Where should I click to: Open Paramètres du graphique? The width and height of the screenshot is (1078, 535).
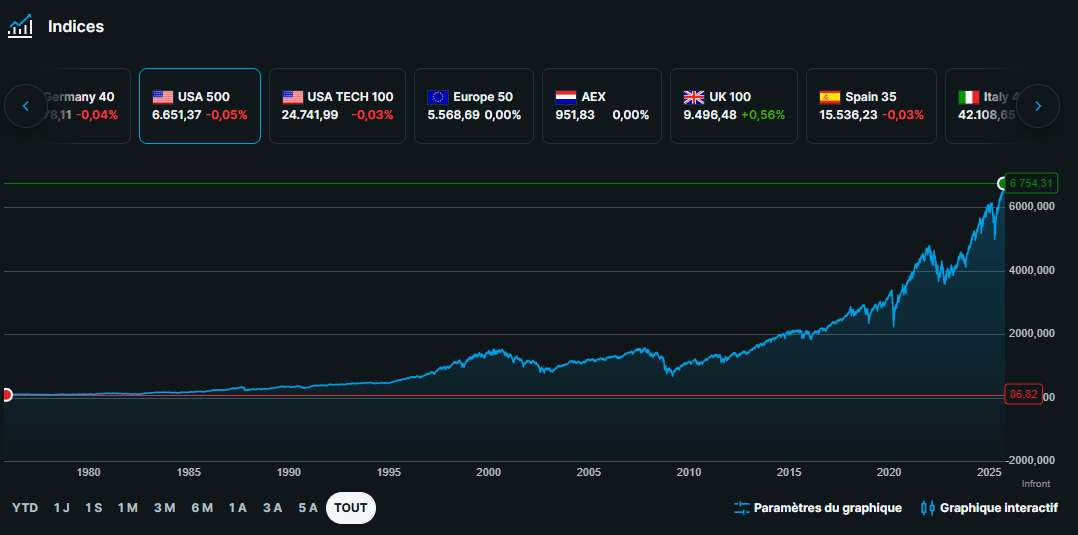coord(828,508)
